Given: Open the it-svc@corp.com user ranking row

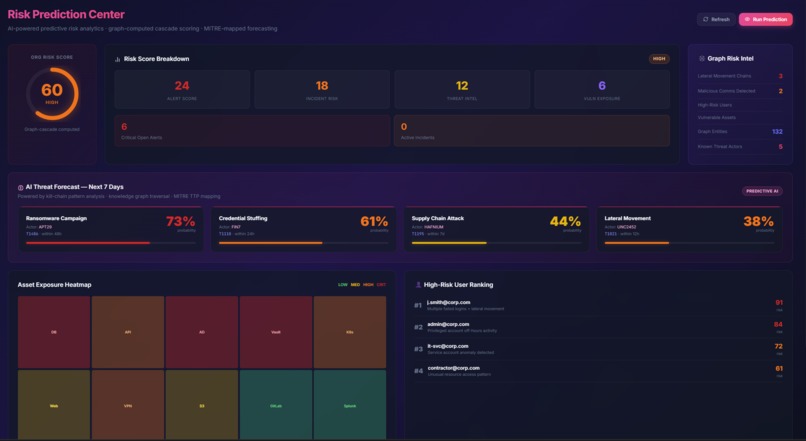Looking at the screenshot, I should pos(599,349).
